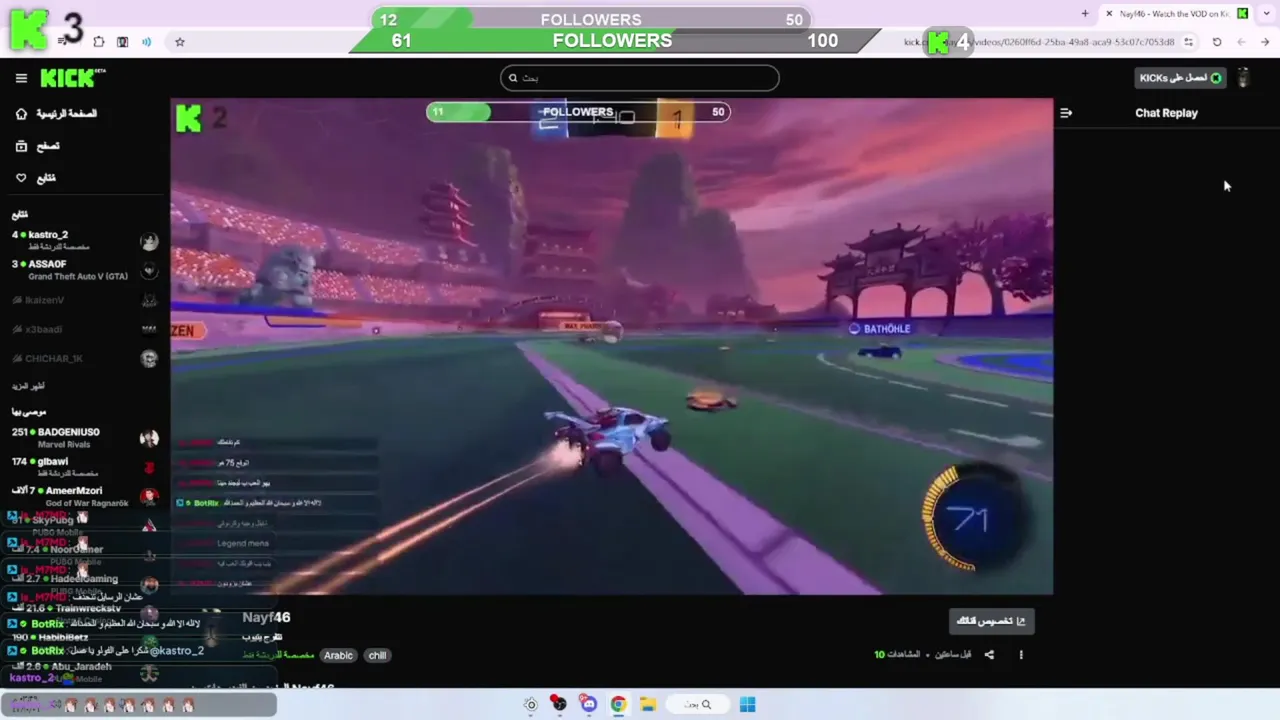Reload the page
1280x720 pixels.
1217,42
